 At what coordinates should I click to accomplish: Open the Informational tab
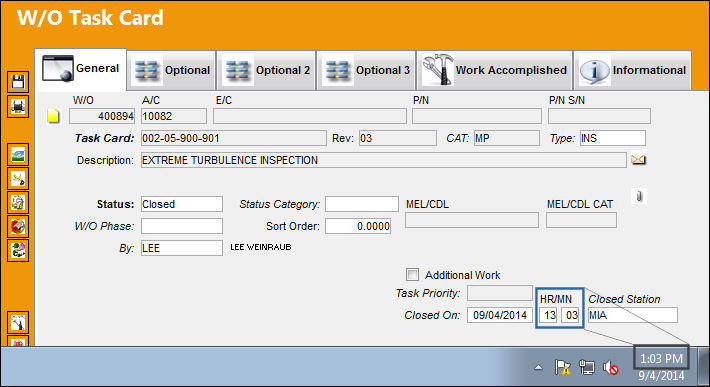click(633, 71)
